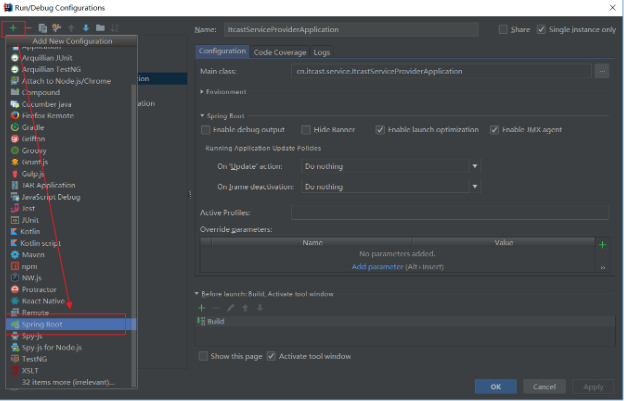Open the Main class browse ellipsis button

(x=602, y=71)
